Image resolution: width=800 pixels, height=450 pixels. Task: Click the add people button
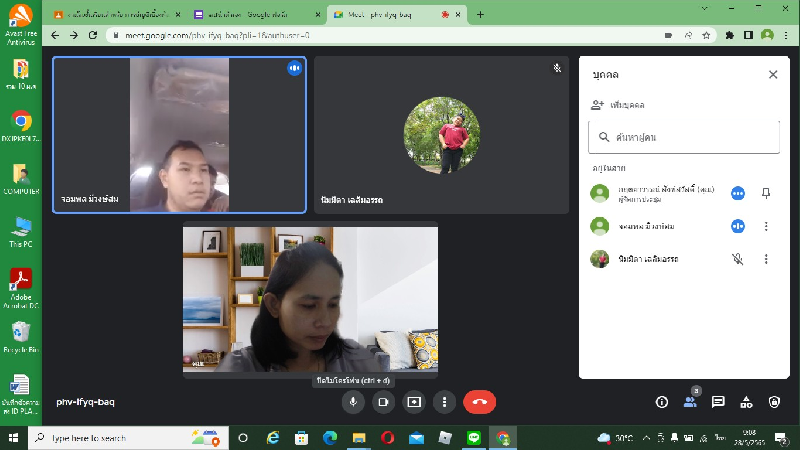(618, 105)
